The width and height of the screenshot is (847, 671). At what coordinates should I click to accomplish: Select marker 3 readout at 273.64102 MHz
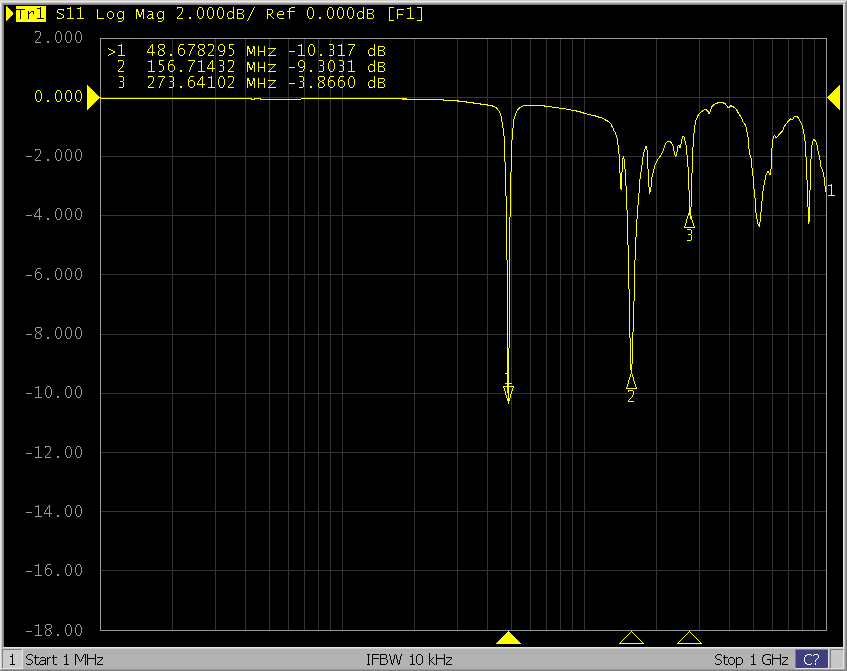(246, 83)
